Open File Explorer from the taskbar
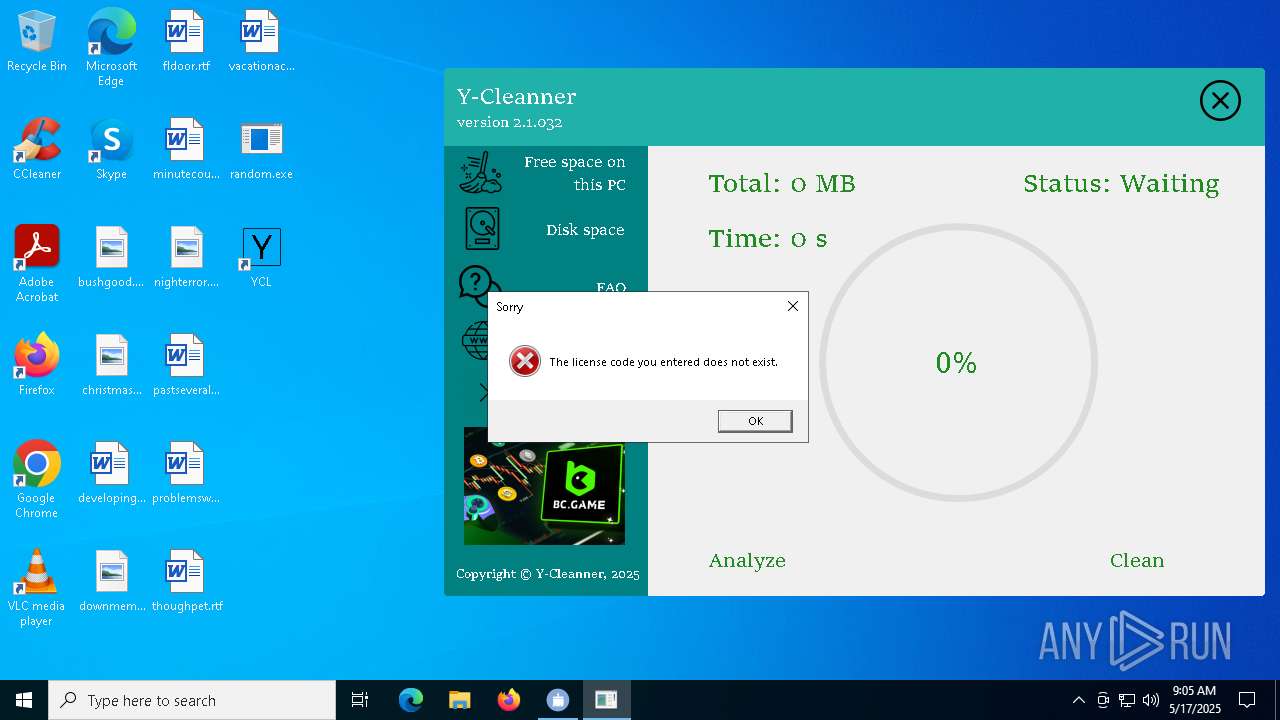1280x720 pixels. pos(459,700)
